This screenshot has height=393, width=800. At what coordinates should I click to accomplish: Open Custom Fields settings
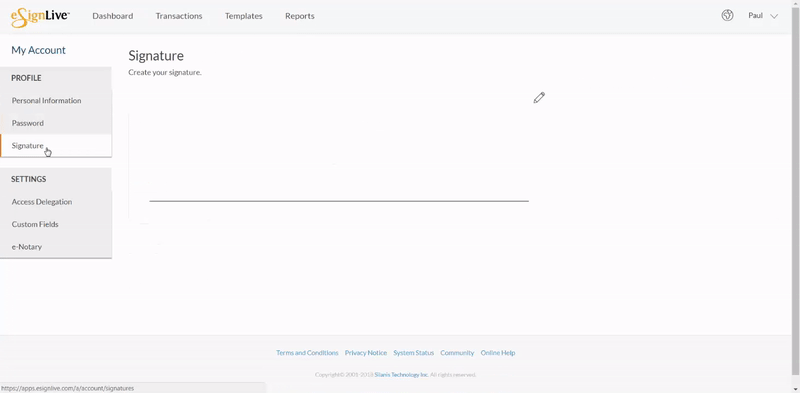[x=56, y=224]
